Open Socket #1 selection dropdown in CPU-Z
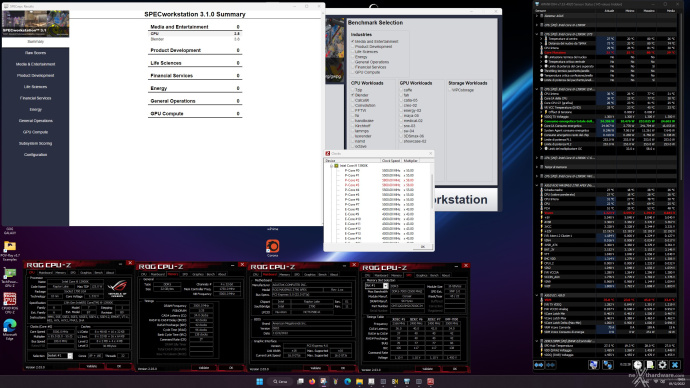The image size is (690, 388). click(x=70, y=355)
